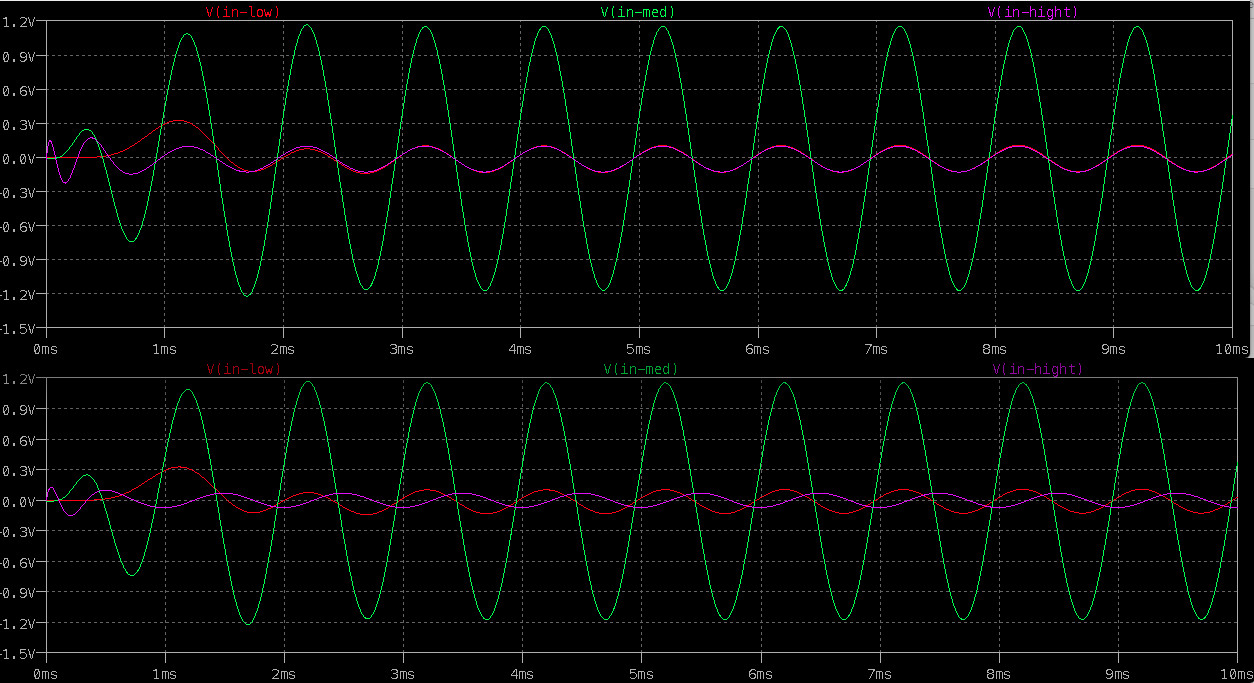Screen dimensions: 1254x683
Task: Click -1.2V tick on upper pane's vertical axis
Action: point(19,294)
